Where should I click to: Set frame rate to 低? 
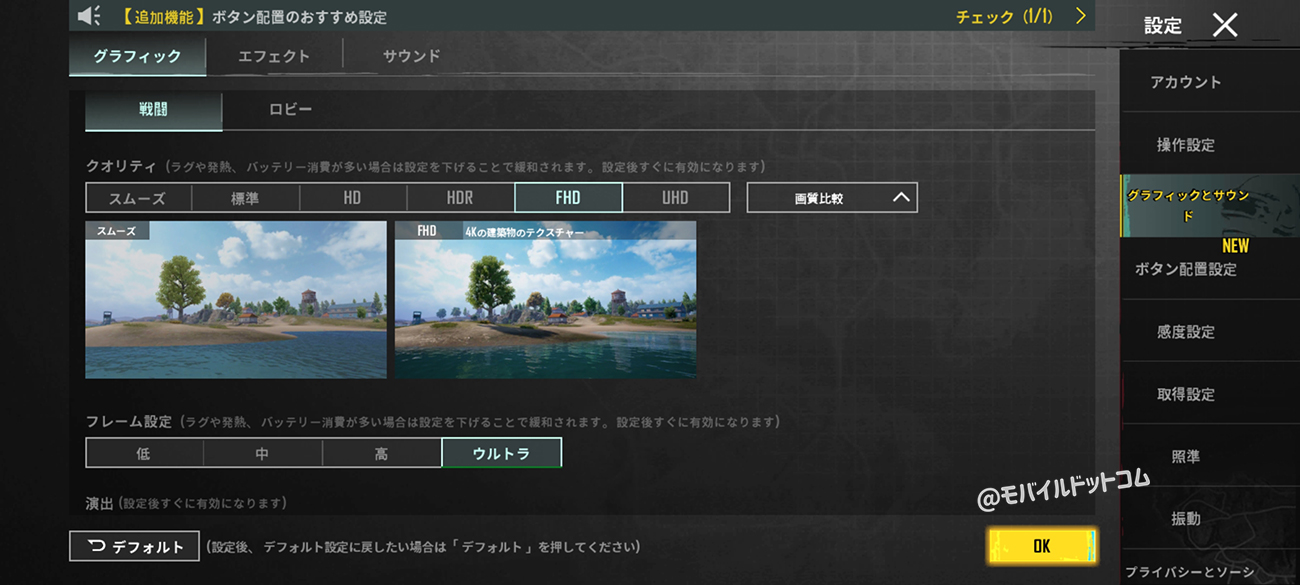click(x=144, y=453)
